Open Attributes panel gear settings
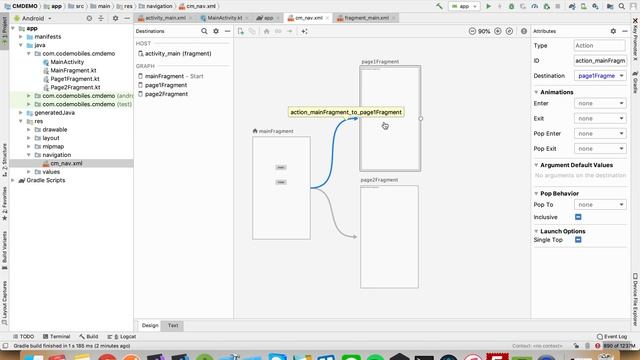 [613, 31]
